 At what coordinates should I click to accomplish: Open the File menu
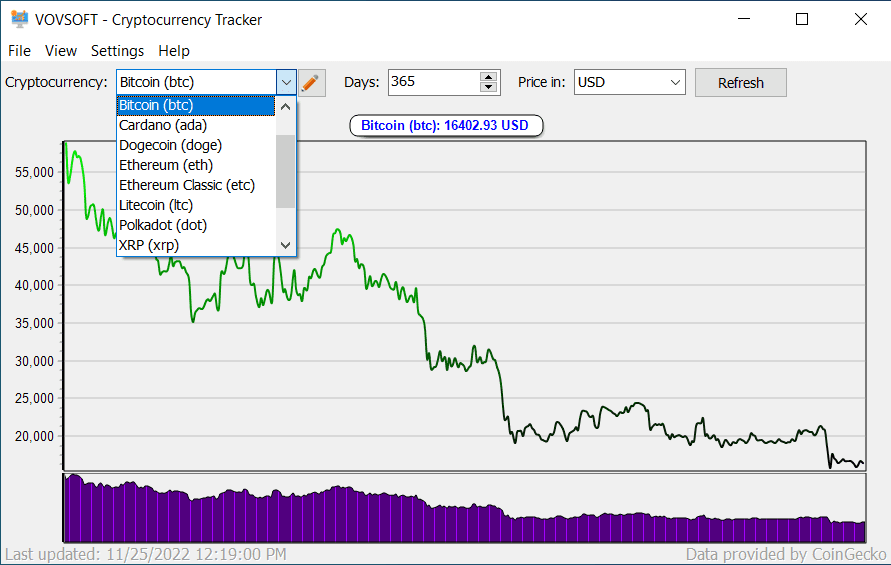coord(19,51)
